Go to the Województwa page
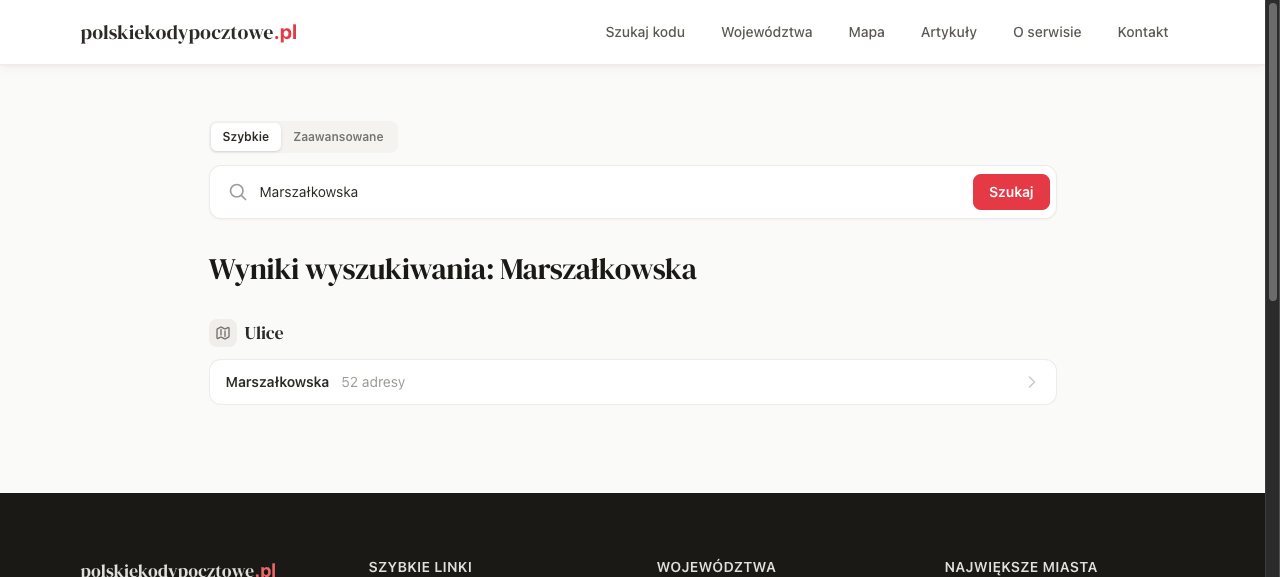The height and width of the screenshot is (577, 1280). coord(767,32)
